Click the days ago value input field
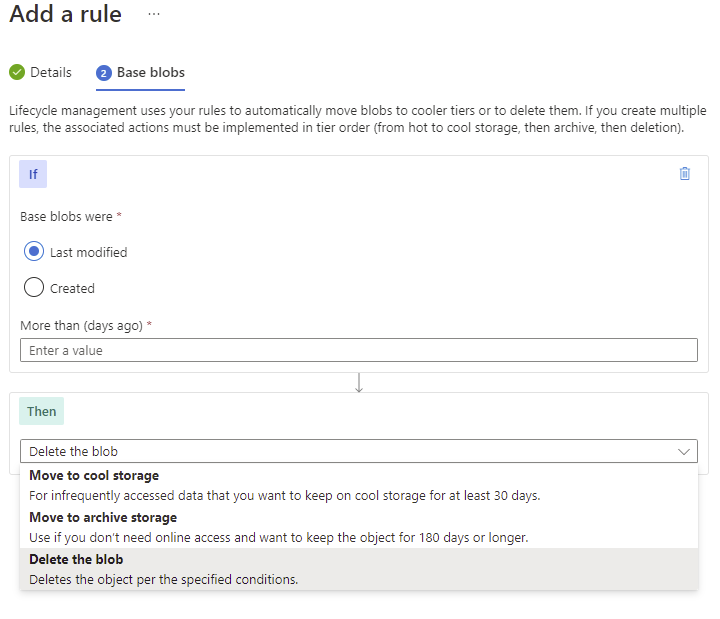This screenshot has width=720, height=619. pyautogui.click(x=358, y=350)
